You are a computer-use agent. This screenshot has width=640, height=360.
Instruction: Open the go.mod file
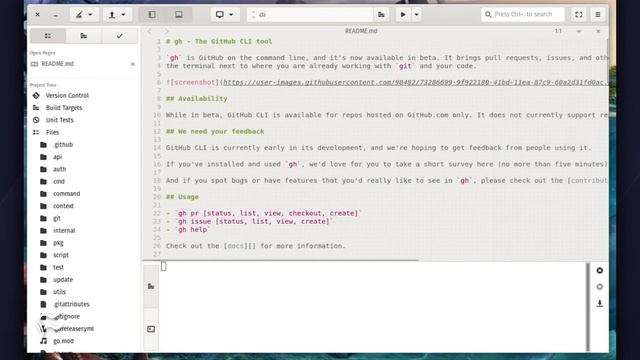pos(63,341)
